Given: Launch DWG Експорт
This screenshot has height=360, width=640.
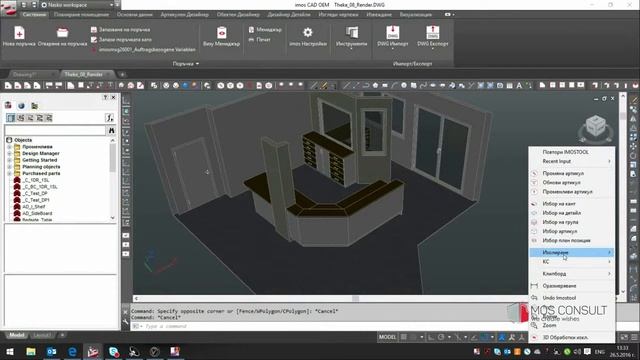Looking at the screenshot, I should [433, 37].
